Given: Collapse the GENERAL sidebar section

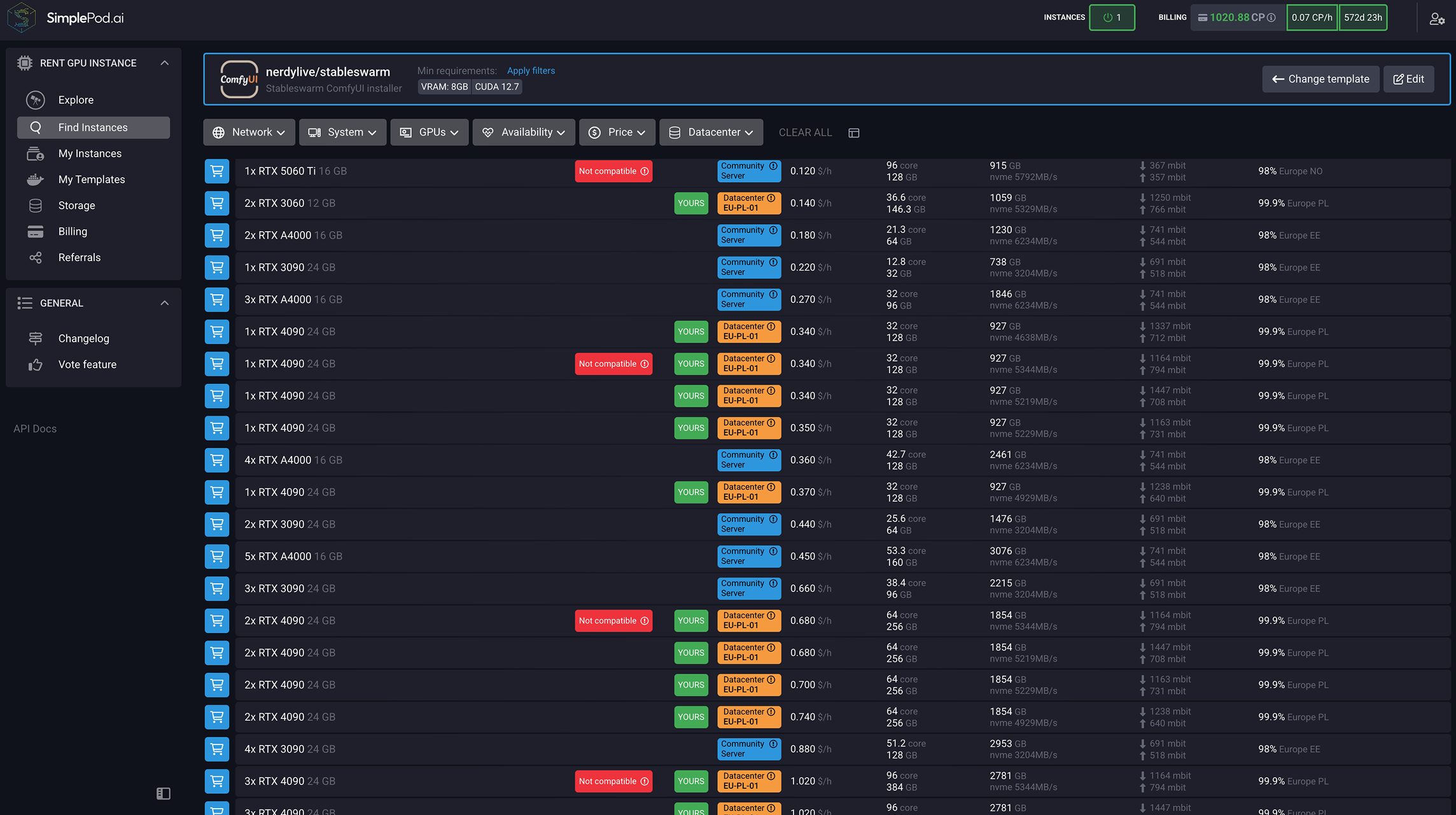Looking at the screenshot, I should tap(164, 303).
